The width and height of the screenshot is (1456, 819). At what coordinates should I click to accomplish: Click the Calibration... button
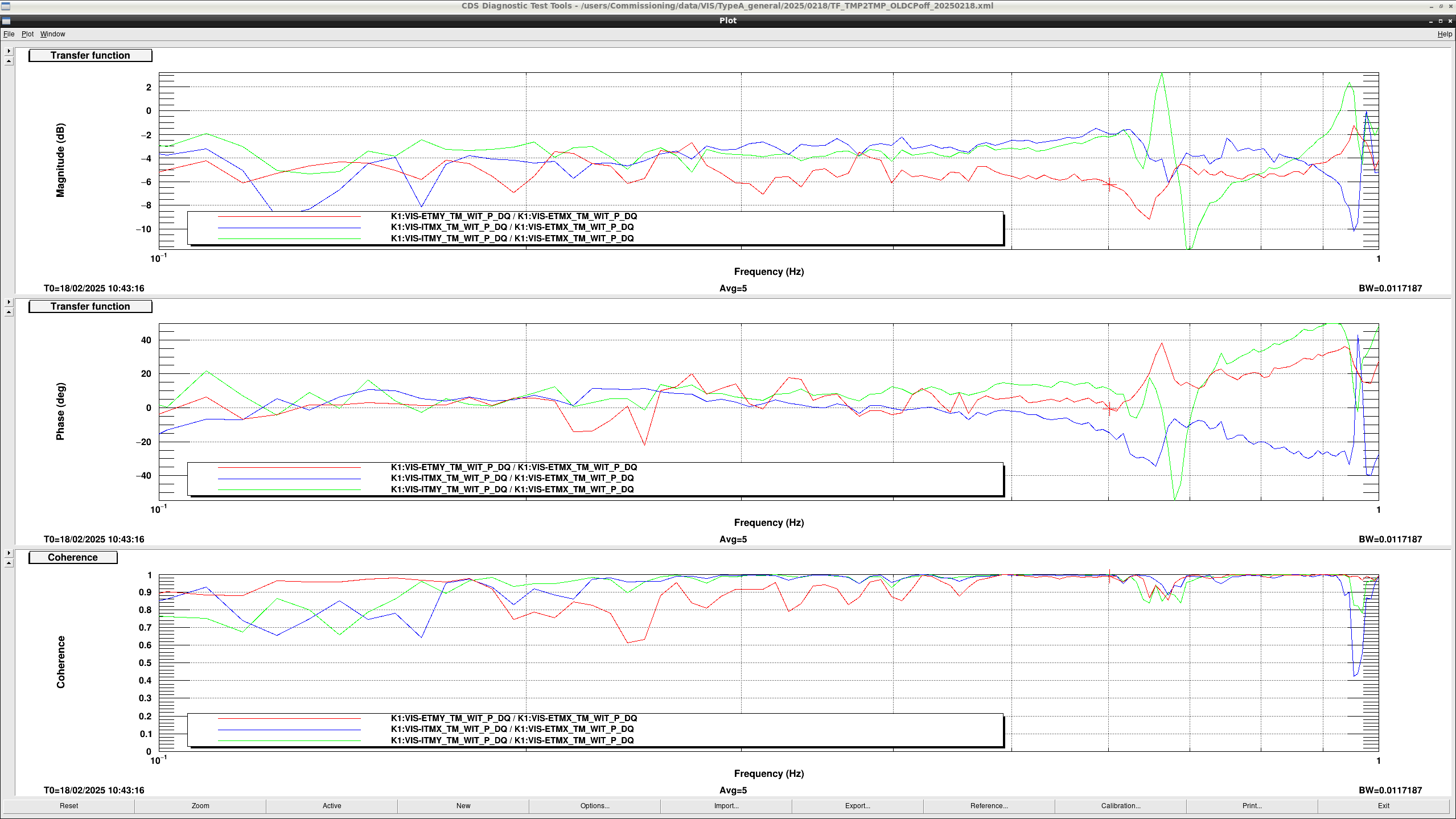click(x=1121, y=806)
